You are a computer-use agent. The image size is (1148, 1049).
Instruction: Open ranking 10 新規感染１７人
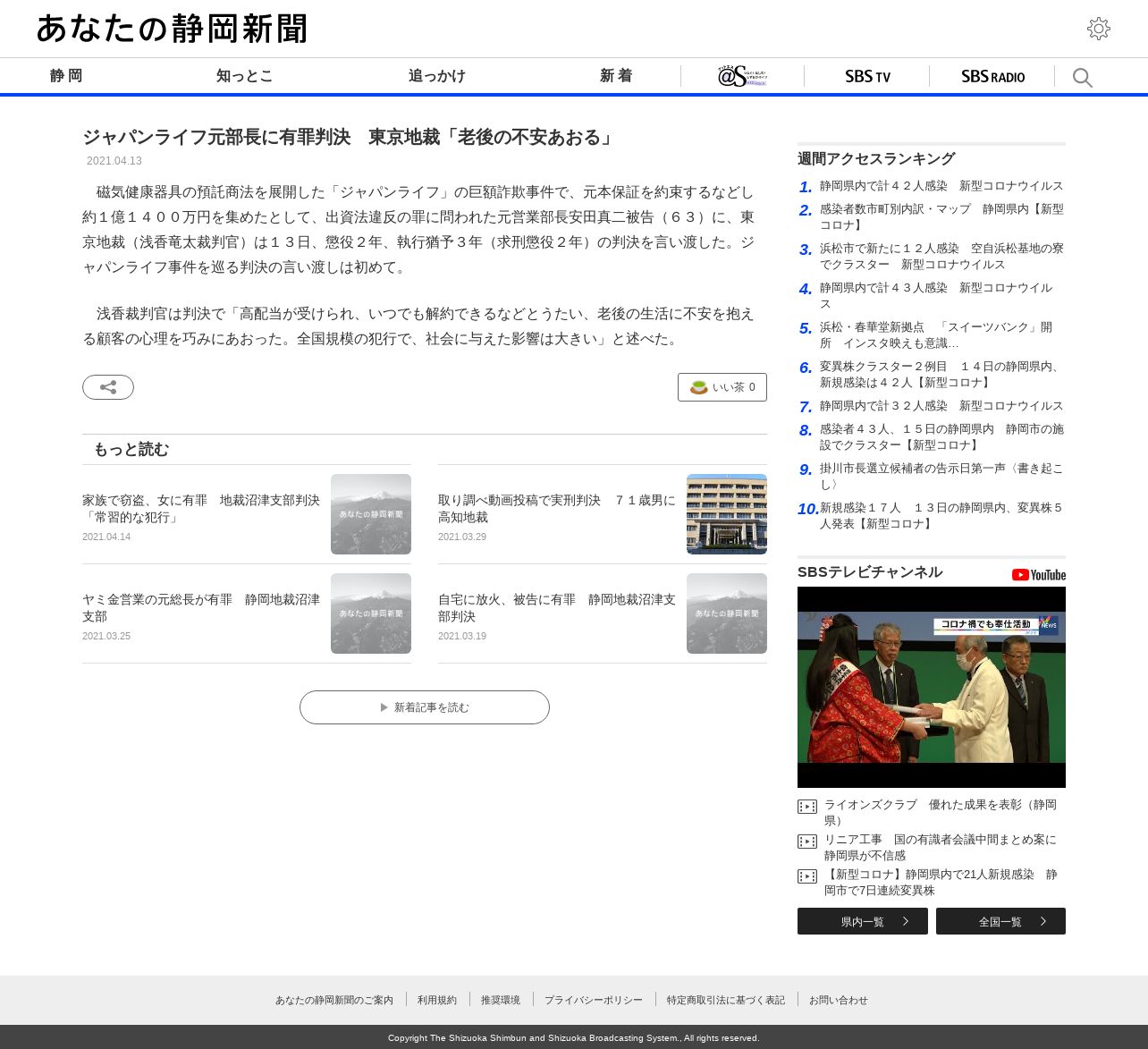click(941, 516)
